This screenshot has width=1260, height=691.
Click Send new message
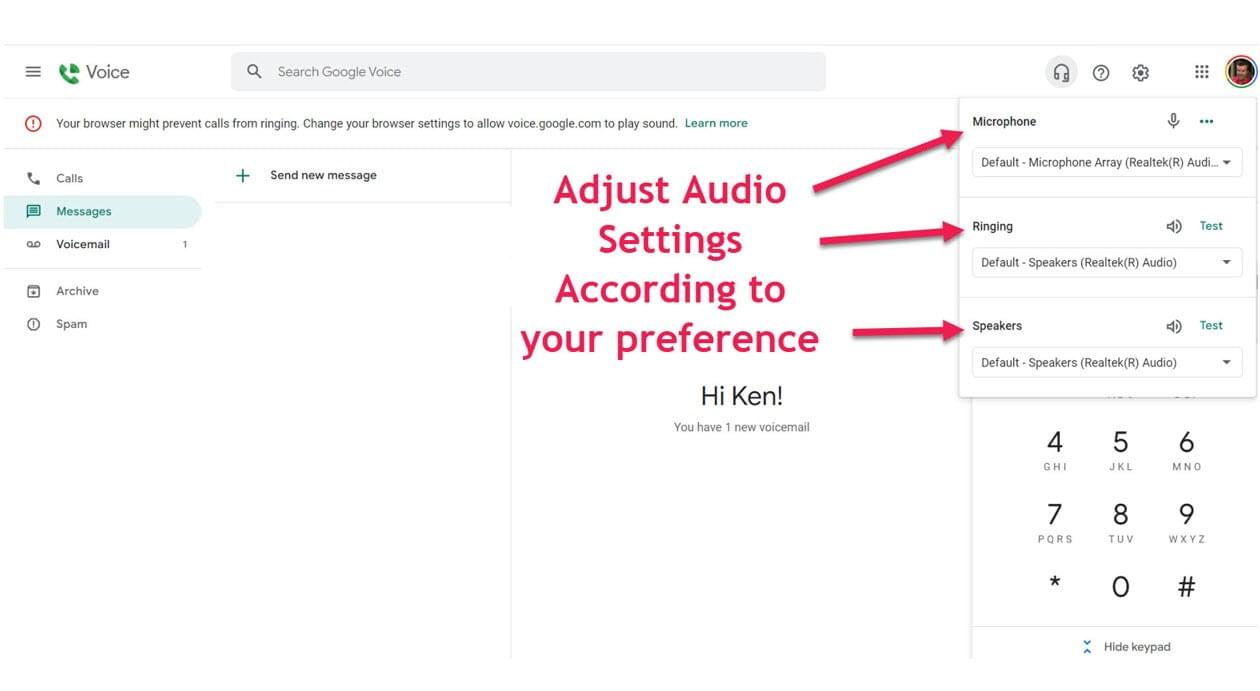(x=322, y=175)
